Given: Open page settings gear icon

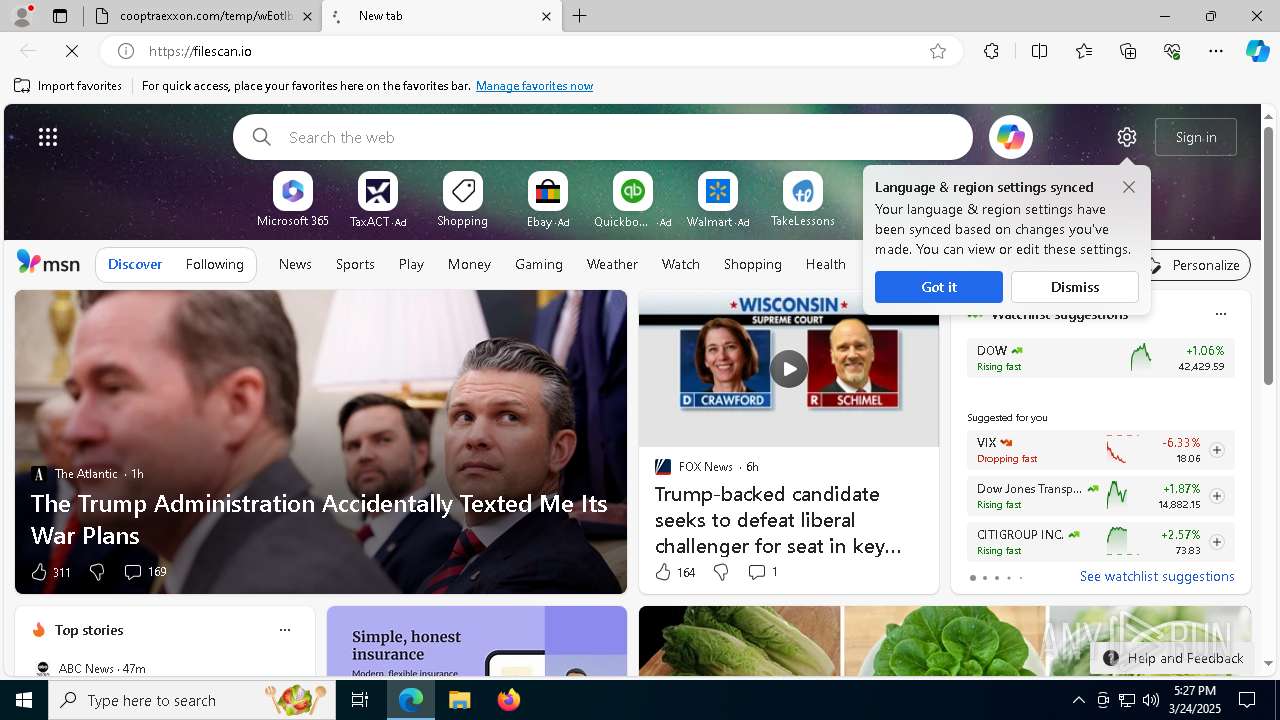Looking at the screenshot, I should (1127, 137).
